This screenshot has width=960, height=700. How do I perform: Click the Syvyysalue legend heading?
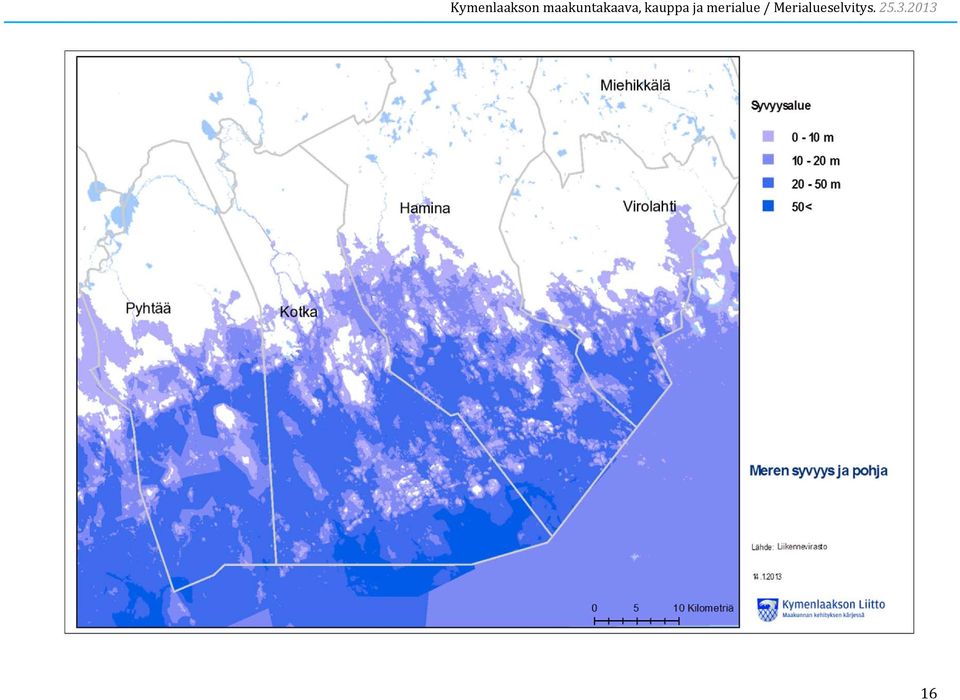[x=781, y=106]
